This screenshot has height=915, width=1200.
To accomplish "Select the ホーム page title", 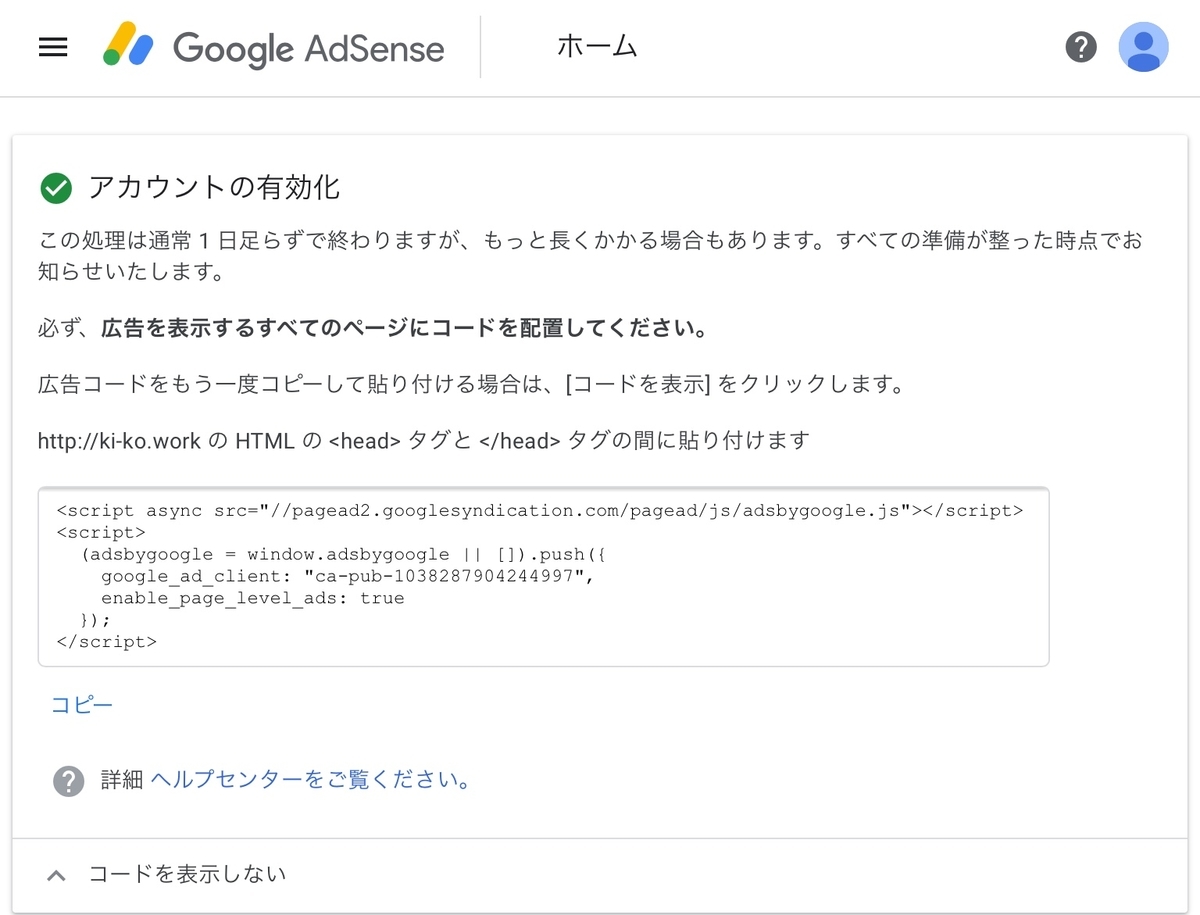I will pos(597,46).
